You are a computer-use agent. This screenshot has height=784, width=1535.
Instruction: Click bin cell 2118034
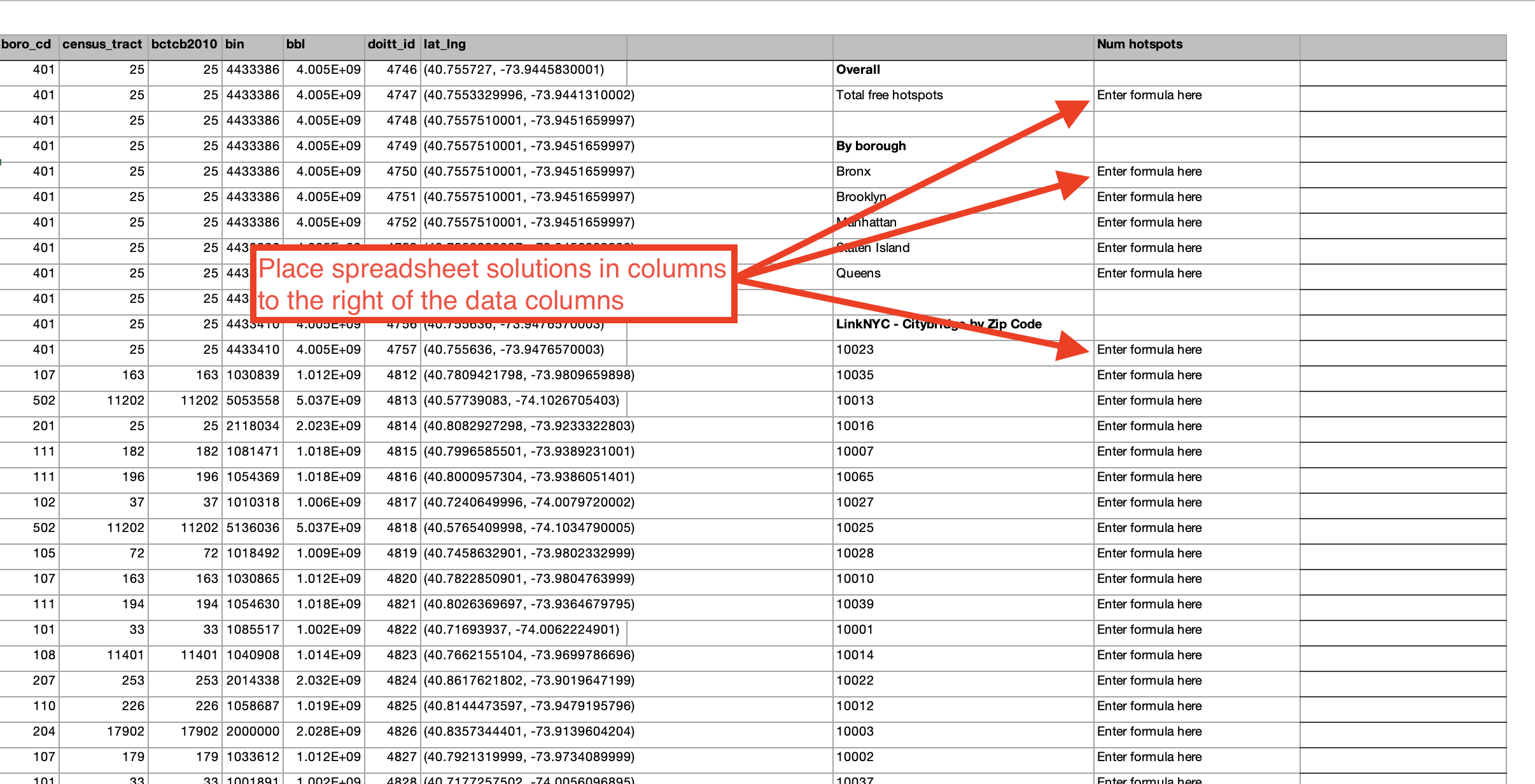click(x=253, y=430)
